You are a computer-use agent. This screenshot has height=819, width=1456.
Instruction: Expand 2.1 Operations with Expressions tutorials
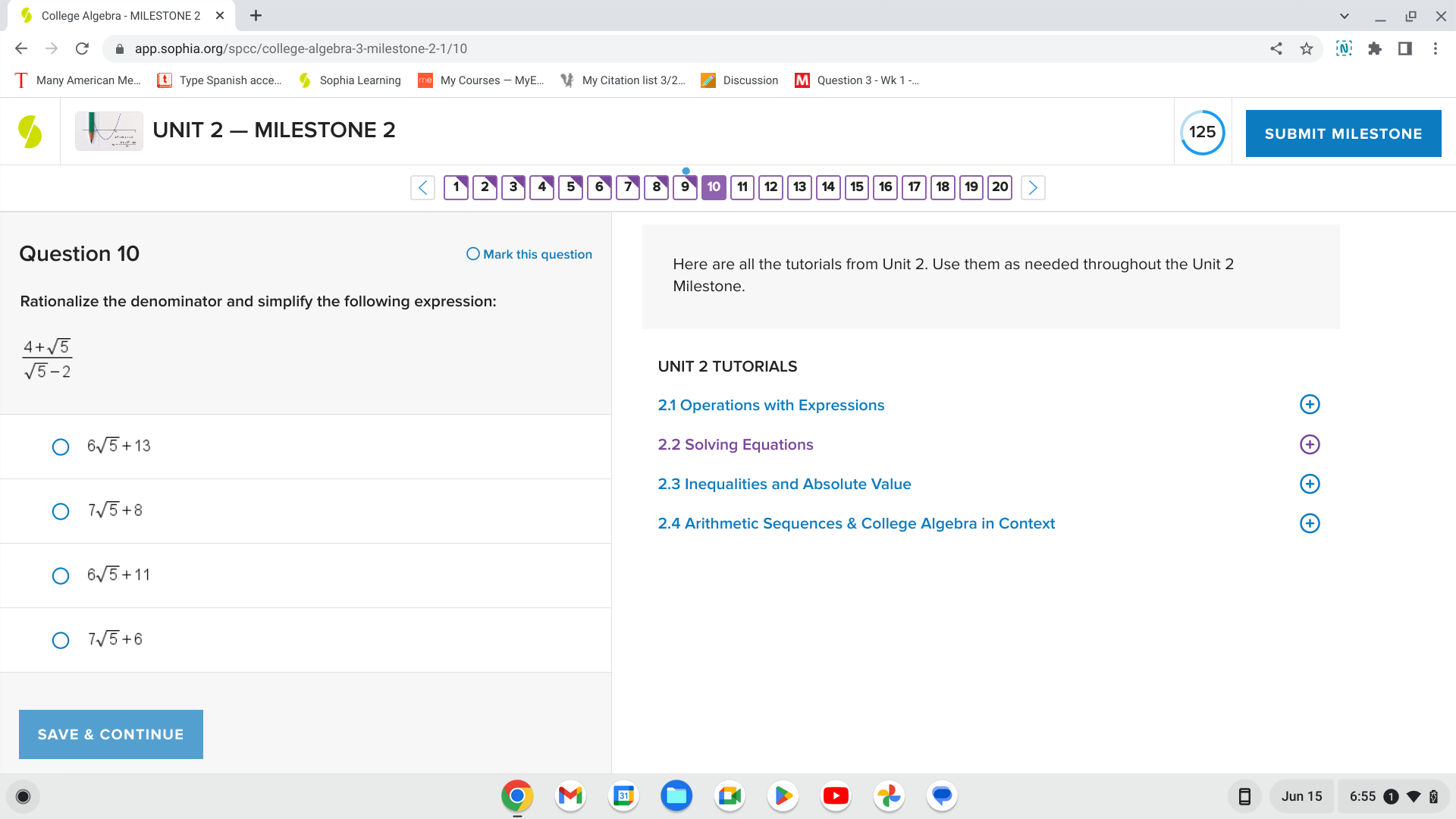1310,404
